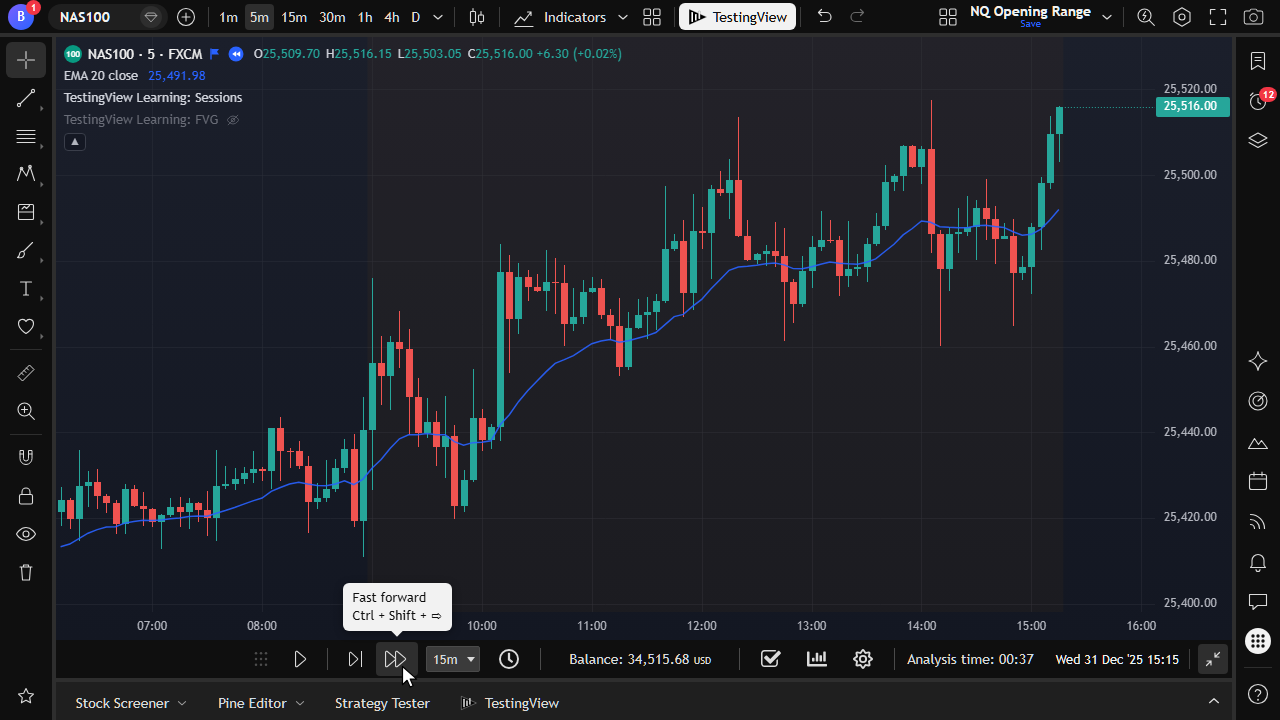Activate the ruler measure tool
The width and height of the screenshot is (1280, 720).
[26, 373]
